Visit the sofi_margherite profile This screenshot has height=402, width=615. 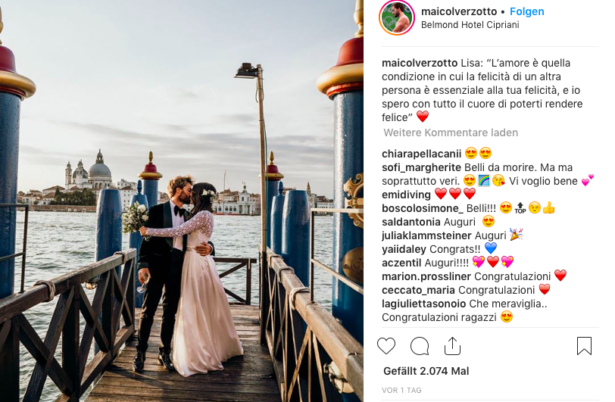(421, 167)
